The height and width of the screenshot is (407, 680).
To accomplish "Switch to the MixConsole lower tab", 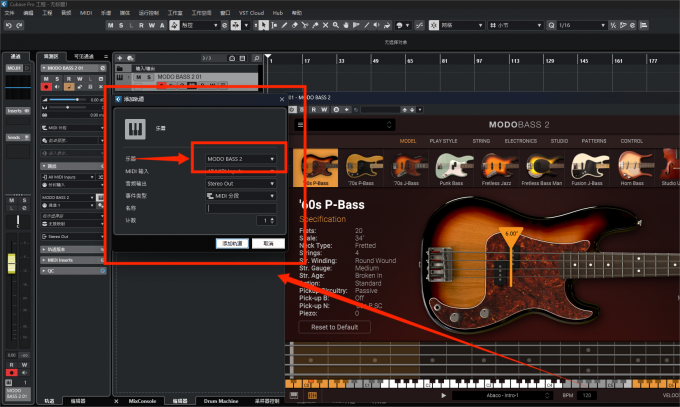I will [142, 401].
